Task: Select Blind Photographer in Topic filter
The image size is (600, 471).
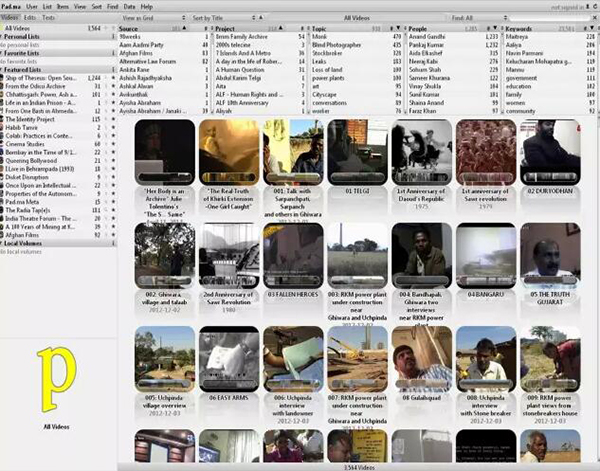Action: click(357, 45)
